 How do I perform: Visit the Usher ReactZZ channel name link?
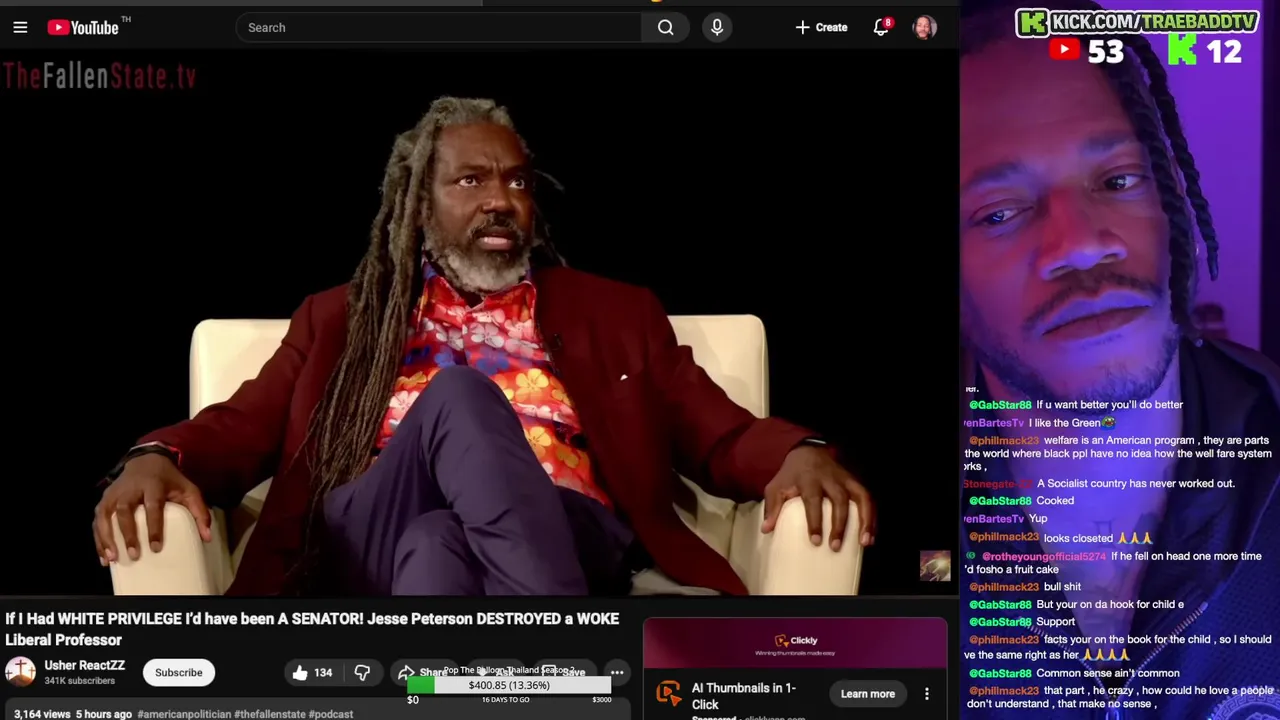[84, 666]
